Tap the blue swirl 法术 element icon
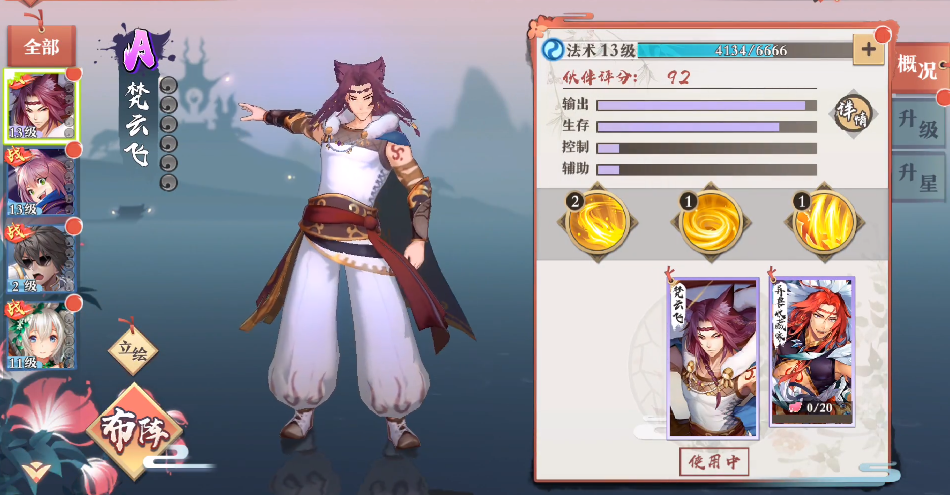This screenshot has height=495, width=950. coord(552,50)
